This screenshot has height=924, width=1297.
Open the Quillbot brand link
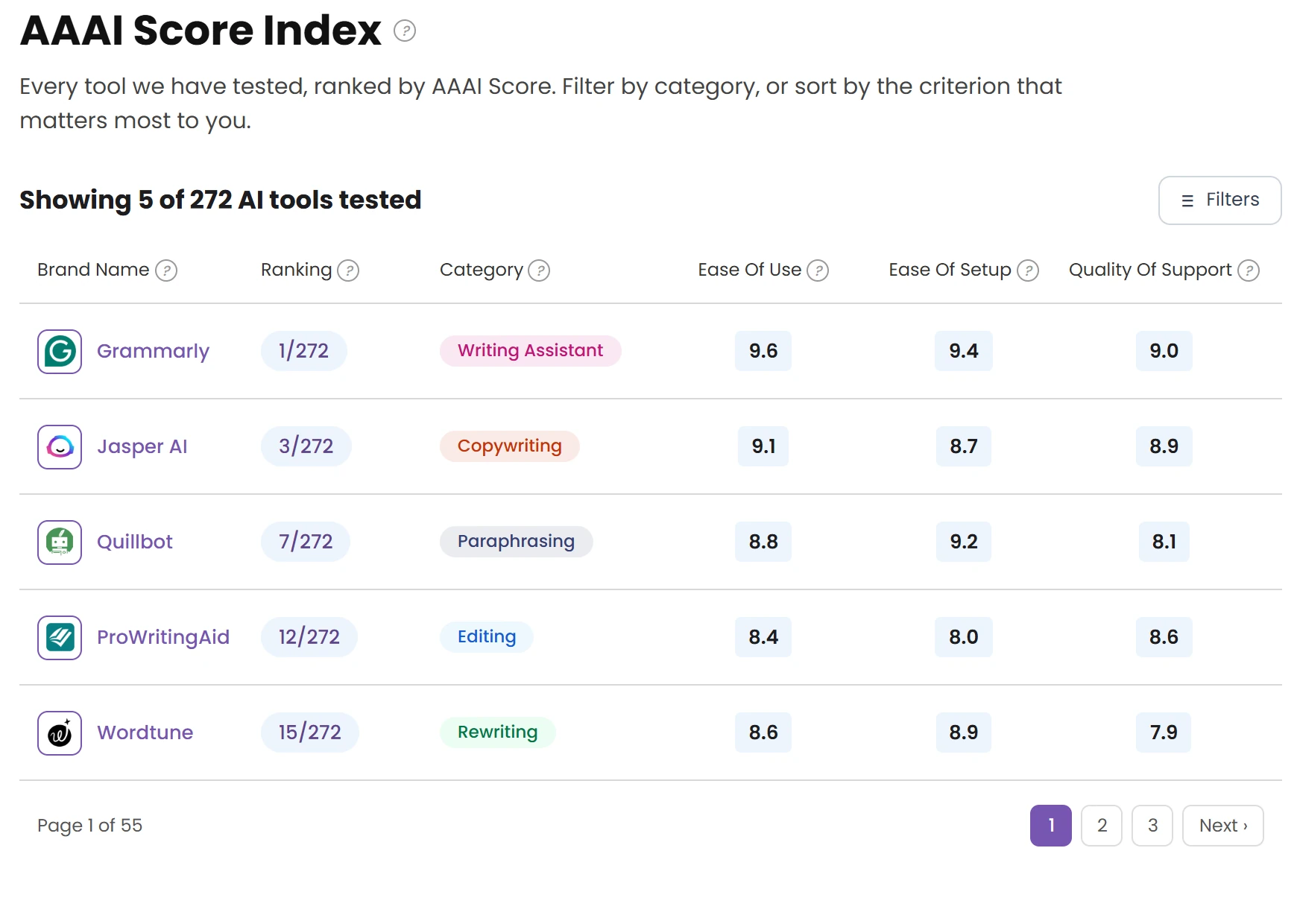tap(134, 542)
